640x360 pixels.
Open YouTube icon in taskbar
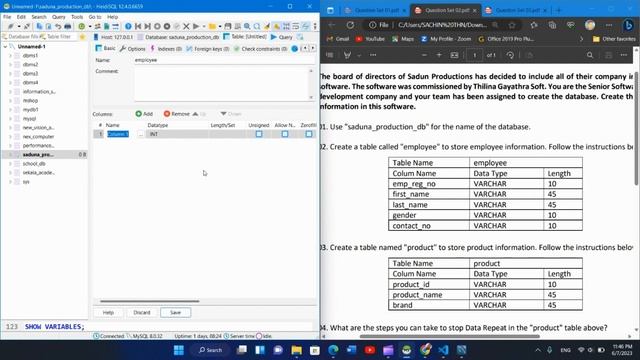click(370, 350)
